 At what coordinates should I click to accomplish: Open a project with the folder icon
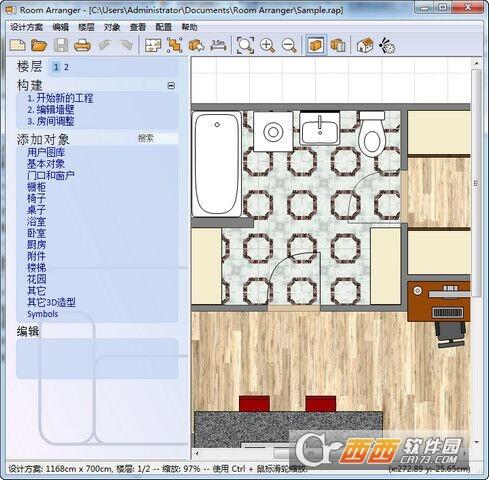(39, 45)
